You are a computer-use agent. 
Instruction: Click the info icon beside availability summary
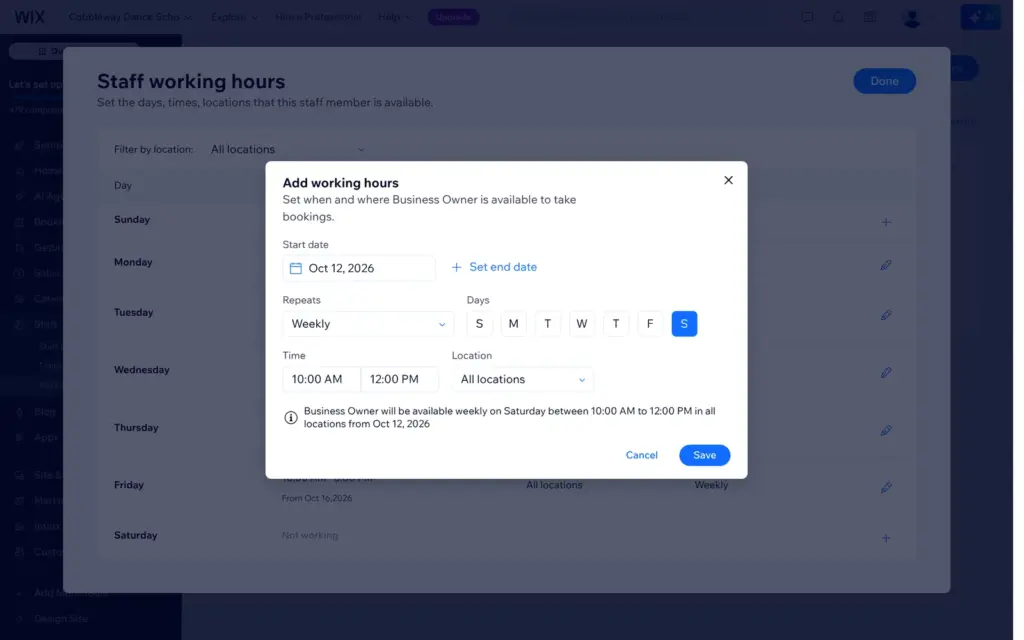click(x=291, y=417)
